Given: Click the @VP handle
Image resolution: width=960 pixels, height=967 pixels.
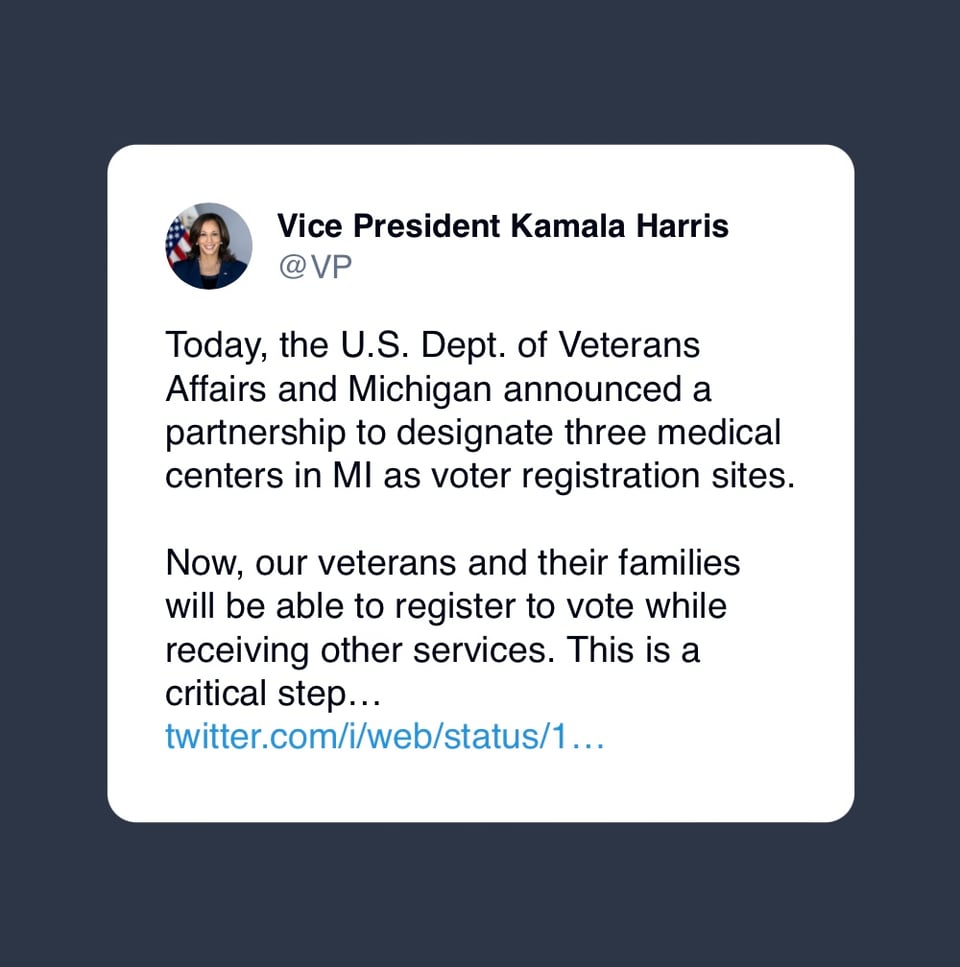Looking at the screenshot, I should 314,268.
